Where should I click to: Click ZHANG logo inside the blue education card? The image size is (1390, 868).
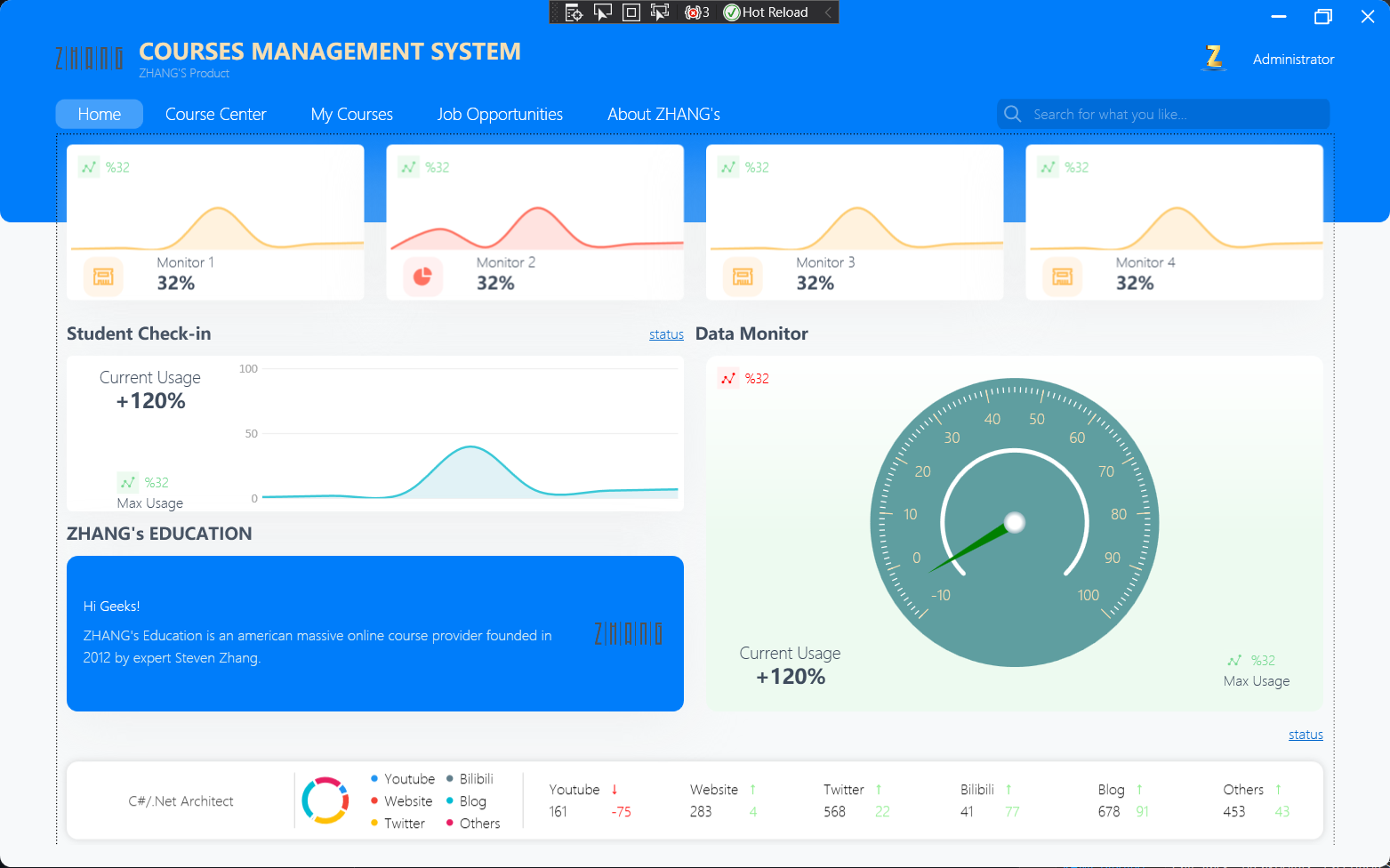[x=628, y=634]
